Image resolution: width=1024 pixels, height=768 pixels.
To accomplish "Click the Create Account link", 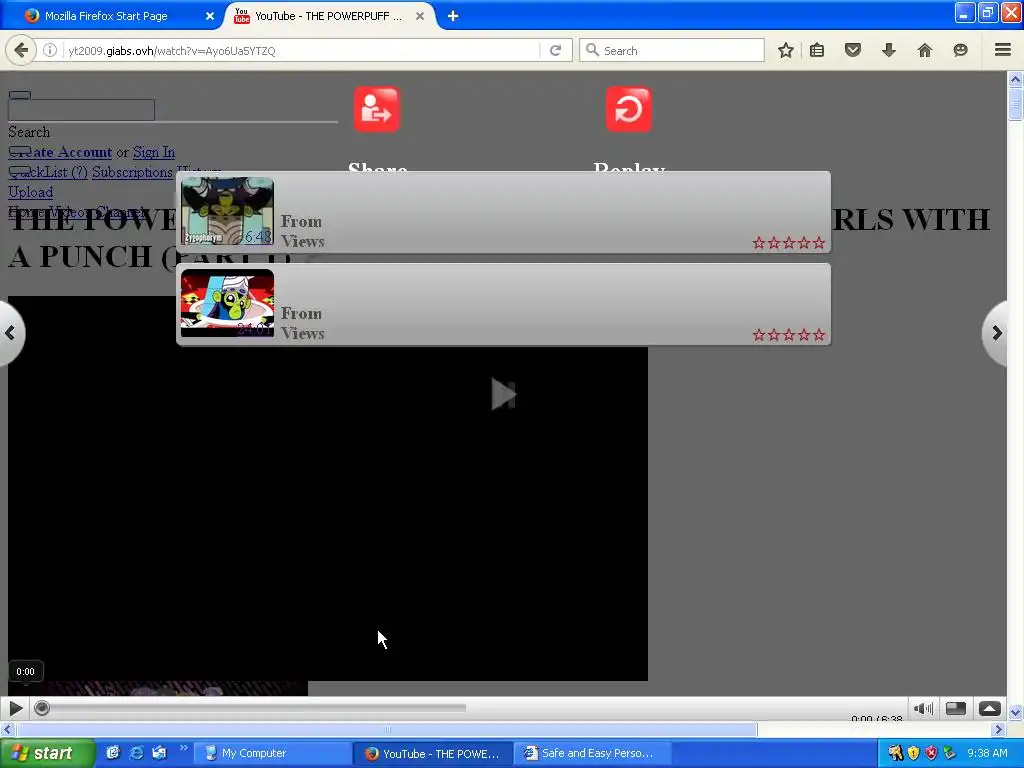I will click(x=60, y=152).
